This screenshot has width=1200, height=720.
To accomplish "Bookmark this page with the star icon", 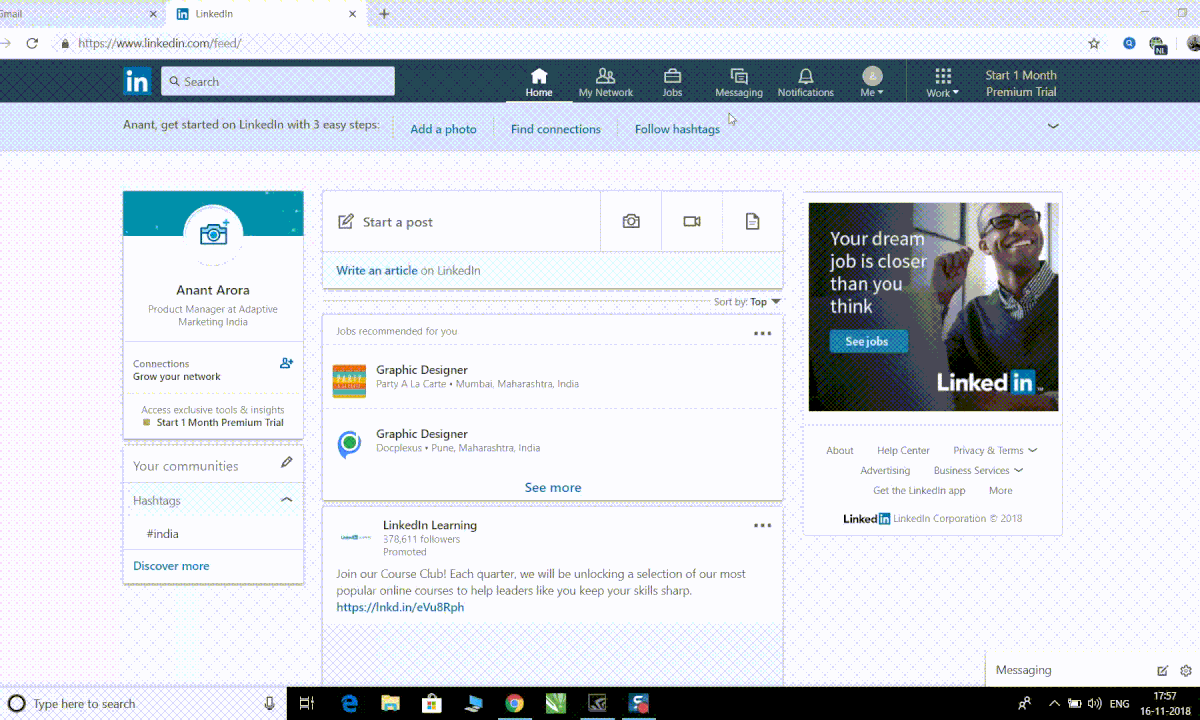I will pyautogui.click(x=1094, y=44).
